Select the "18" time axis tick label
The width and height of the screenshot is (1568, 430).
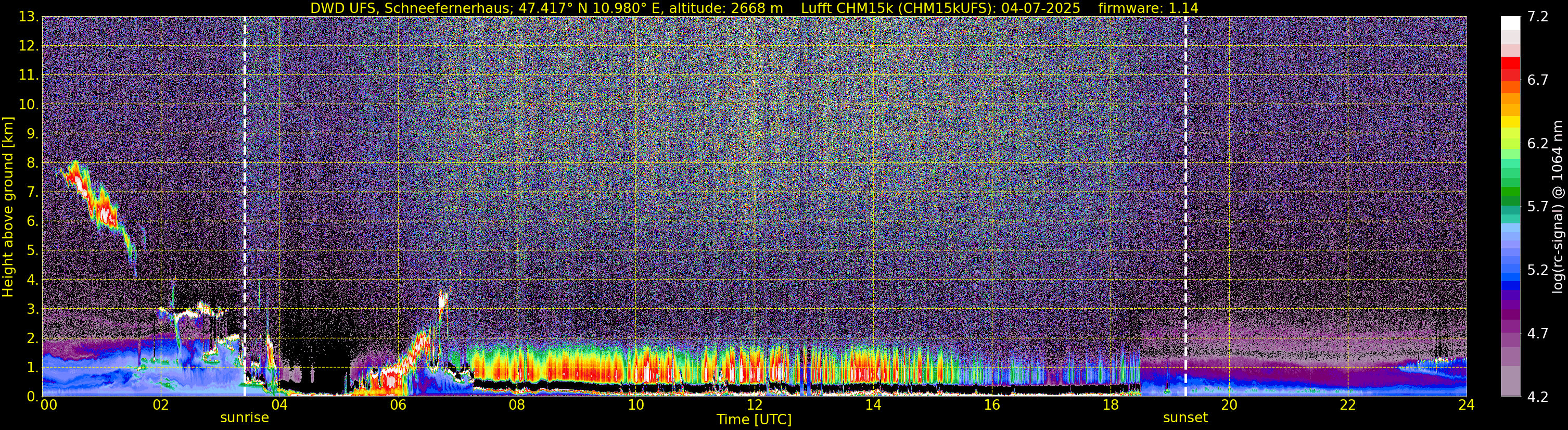[1110, 404]
